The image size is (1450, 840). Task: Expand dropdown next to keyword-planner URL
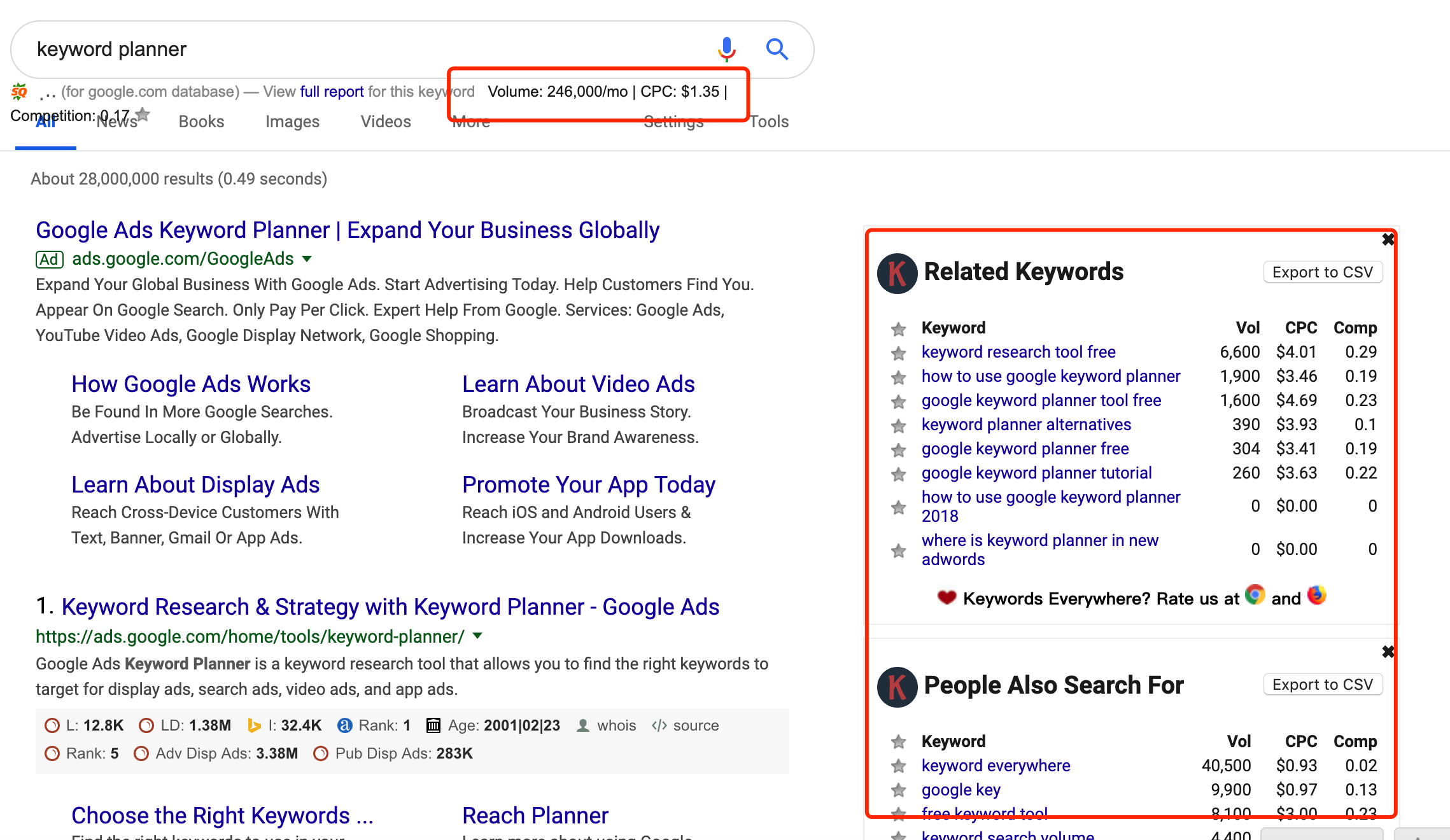[478, 636]
